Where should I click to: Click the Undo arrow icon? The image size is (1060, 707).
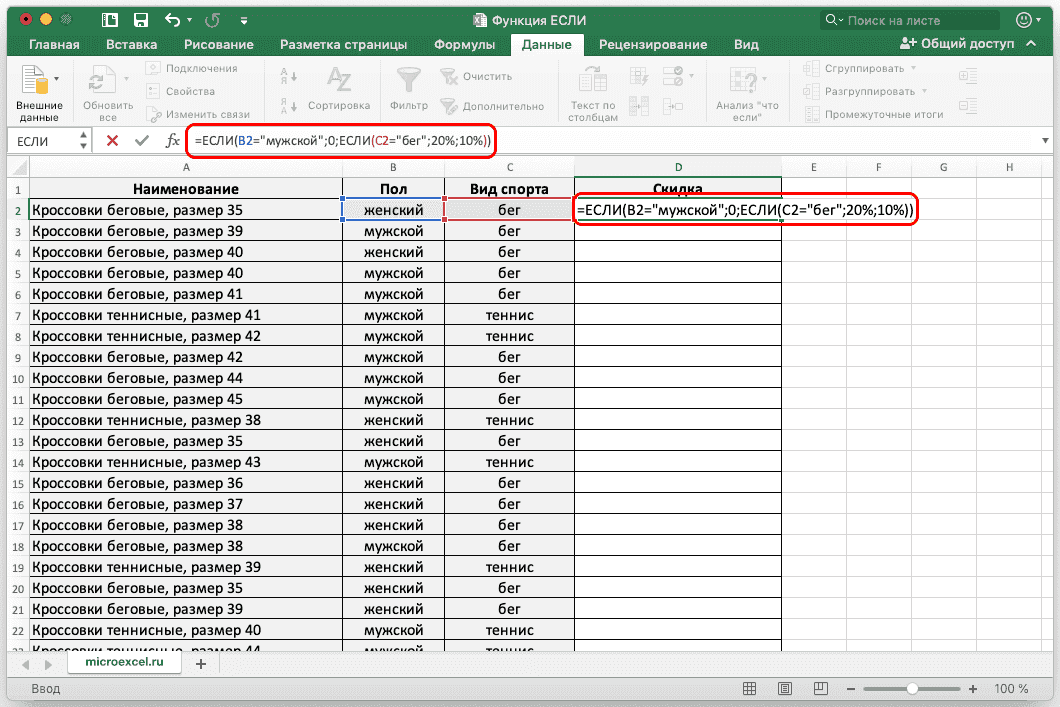click(172, 19)
